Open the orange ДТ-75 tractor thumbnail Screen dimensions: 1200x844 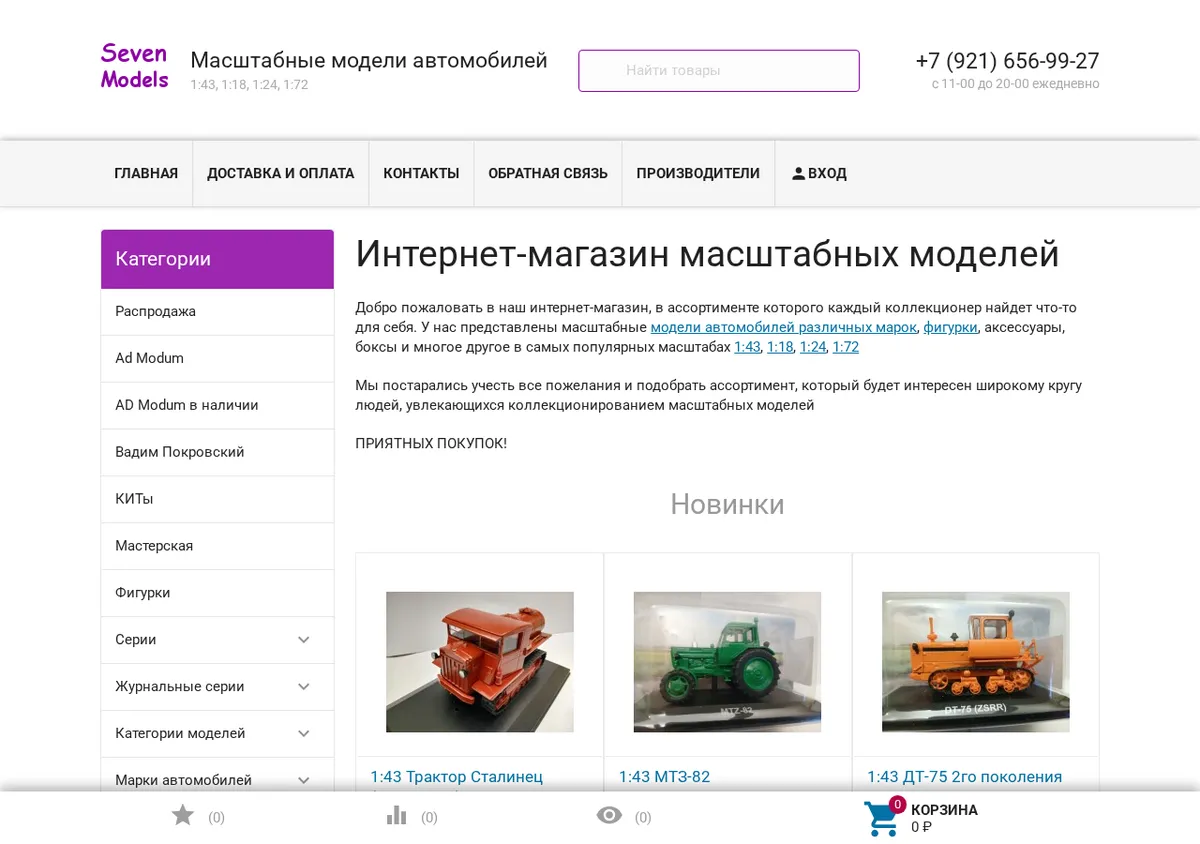tap(975, 662)
